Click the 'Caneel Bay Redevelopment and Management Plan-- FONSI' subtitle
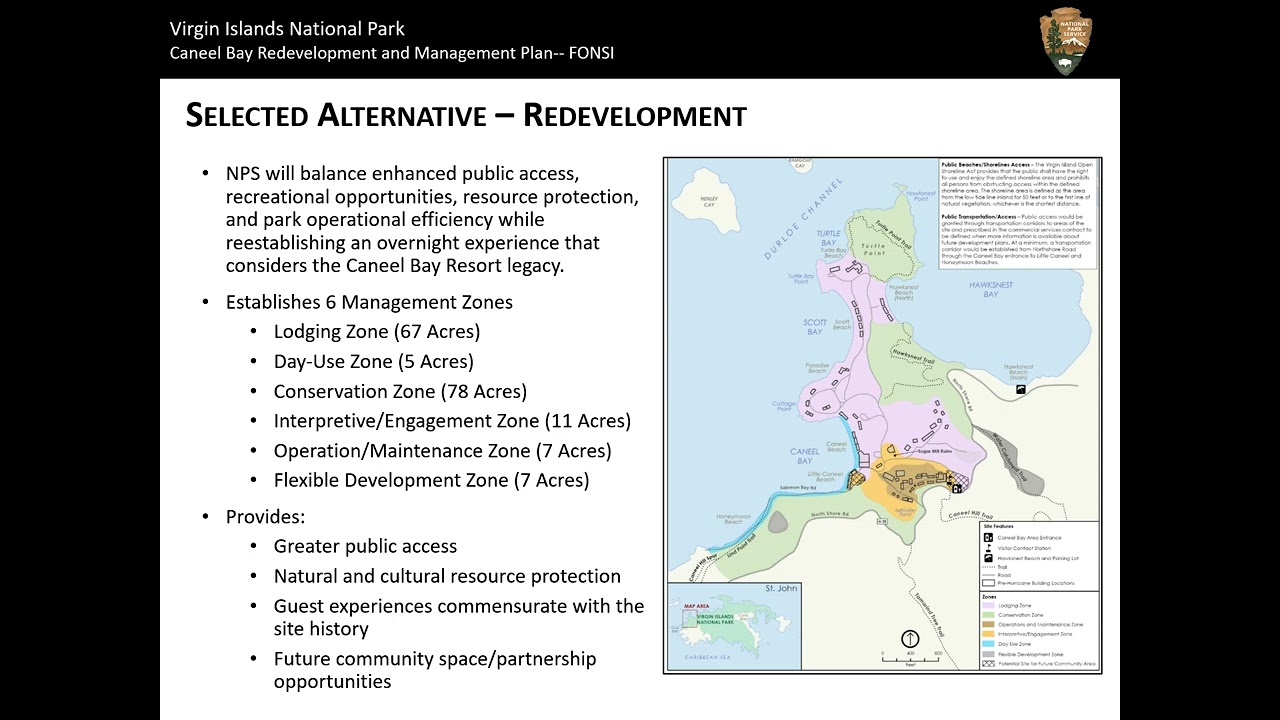The width and height of the screenshot is (1280, 720). [x=392, y=53]
